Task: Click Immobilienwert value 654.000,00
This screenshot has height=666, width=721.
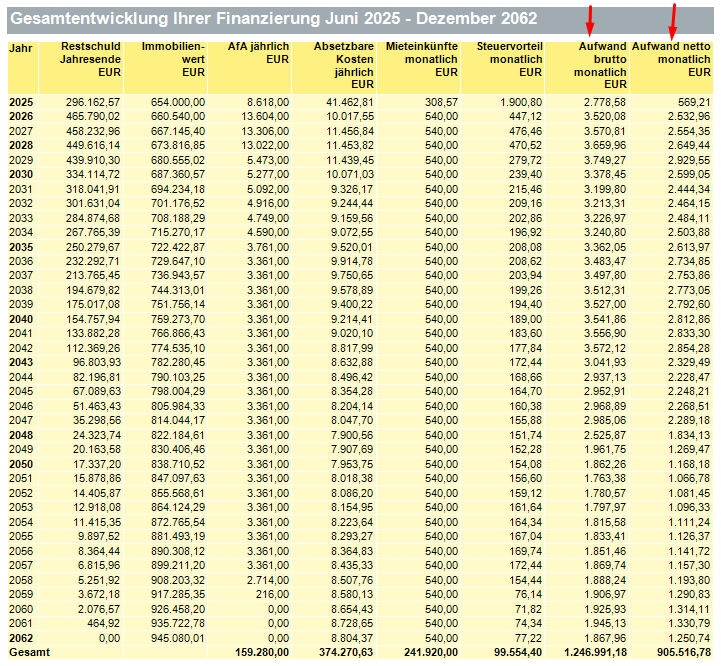Action: pos(178,102)
